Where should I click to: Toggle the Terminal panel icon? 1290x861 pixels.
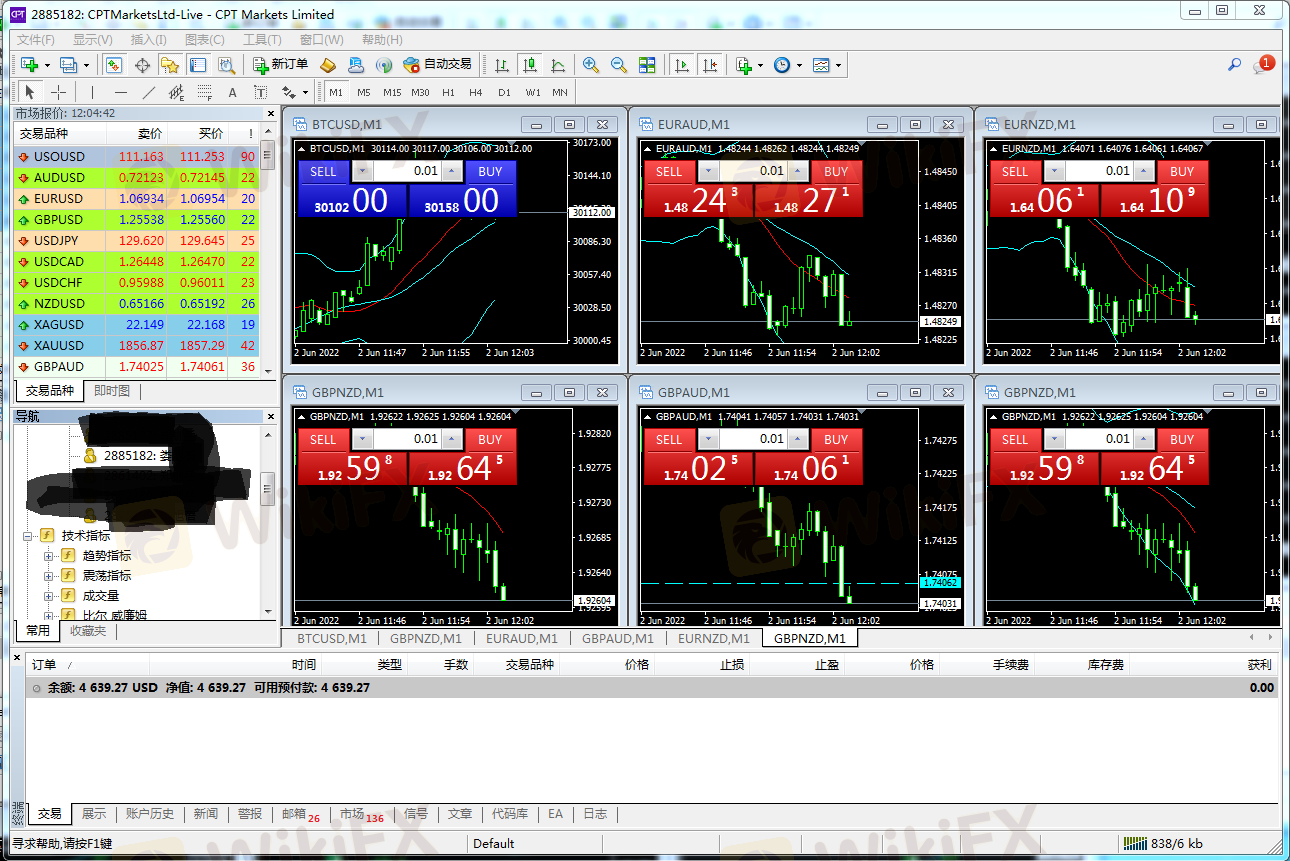coord(198,65)
